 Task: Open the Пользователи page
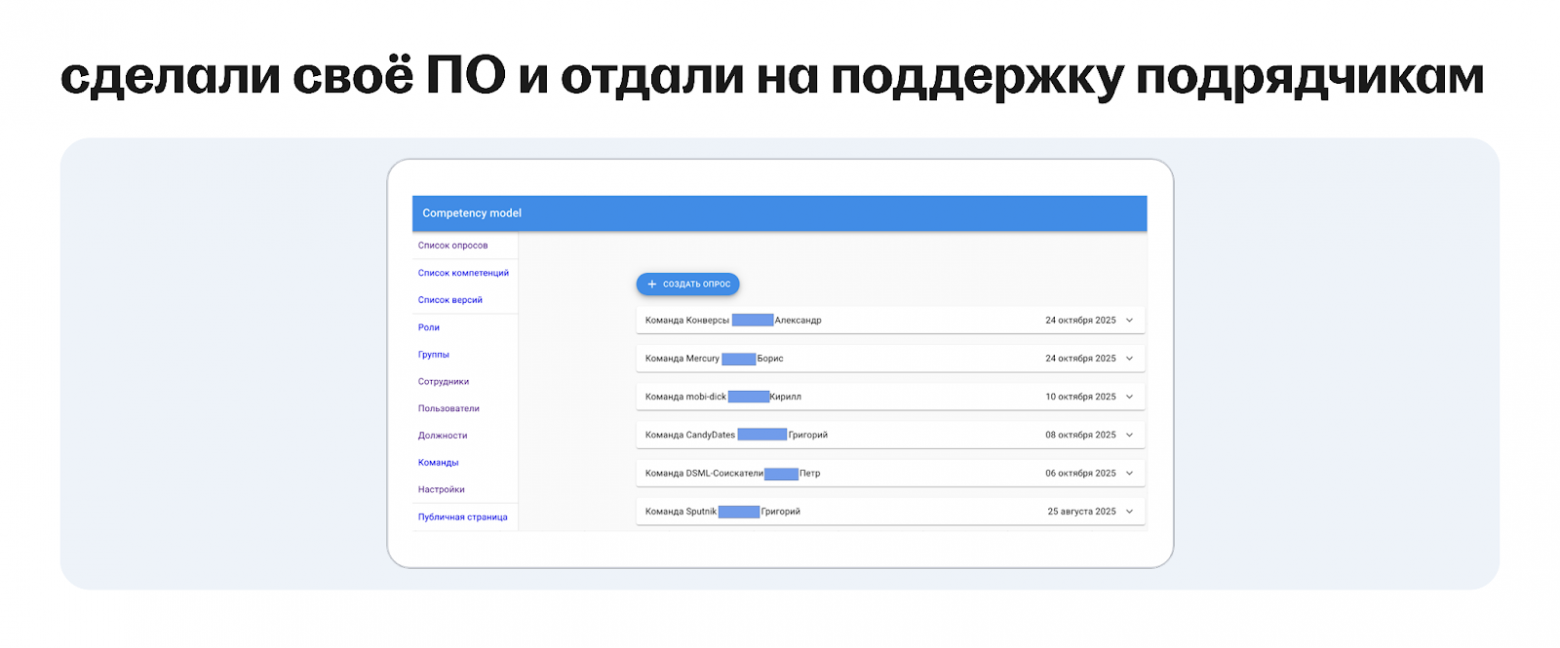449,408
